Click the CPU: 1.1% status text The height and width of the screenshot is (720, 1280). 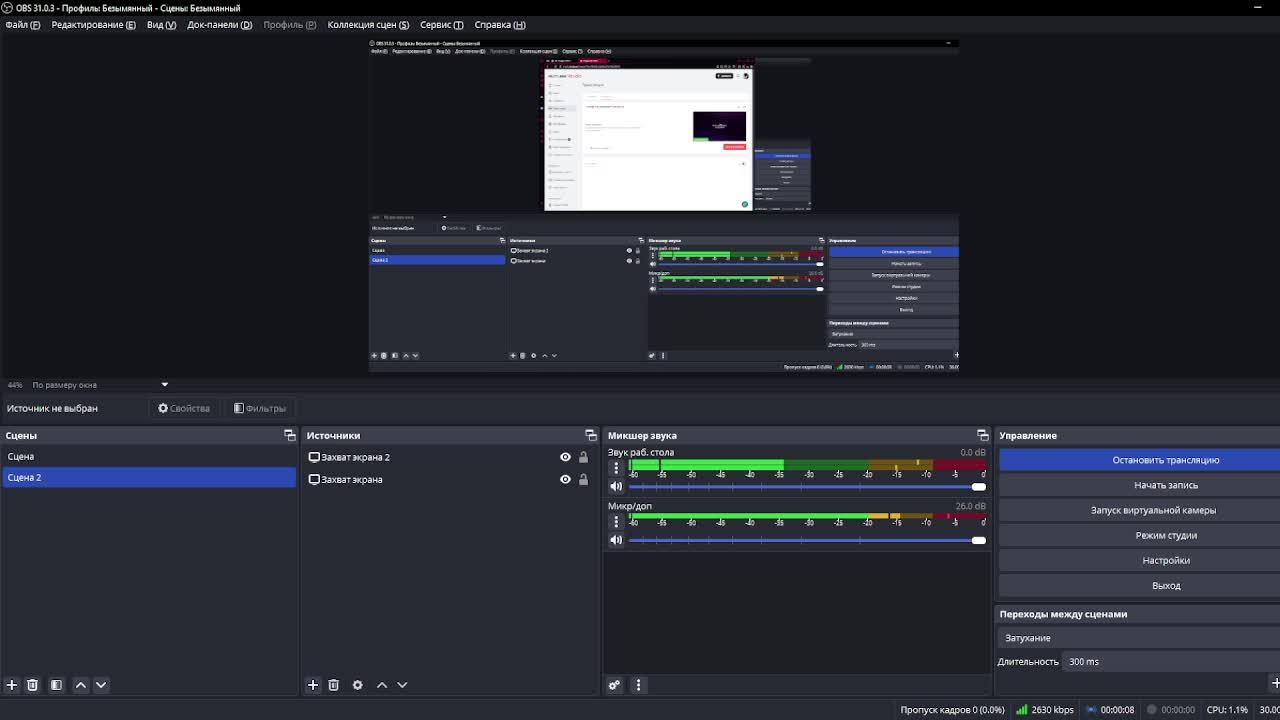pos(1227,710)
